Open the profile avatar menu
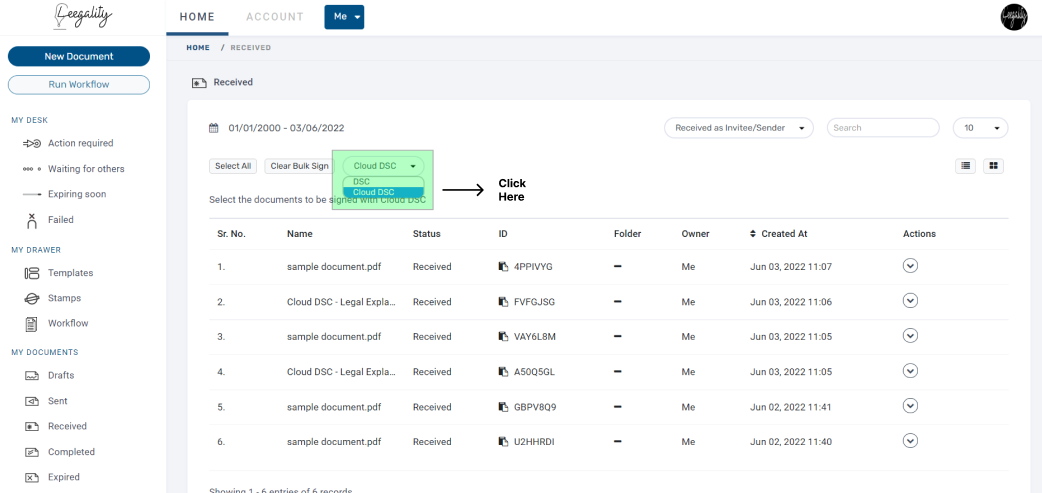This screenshot has height=493, width=1042. [1013, 17]
